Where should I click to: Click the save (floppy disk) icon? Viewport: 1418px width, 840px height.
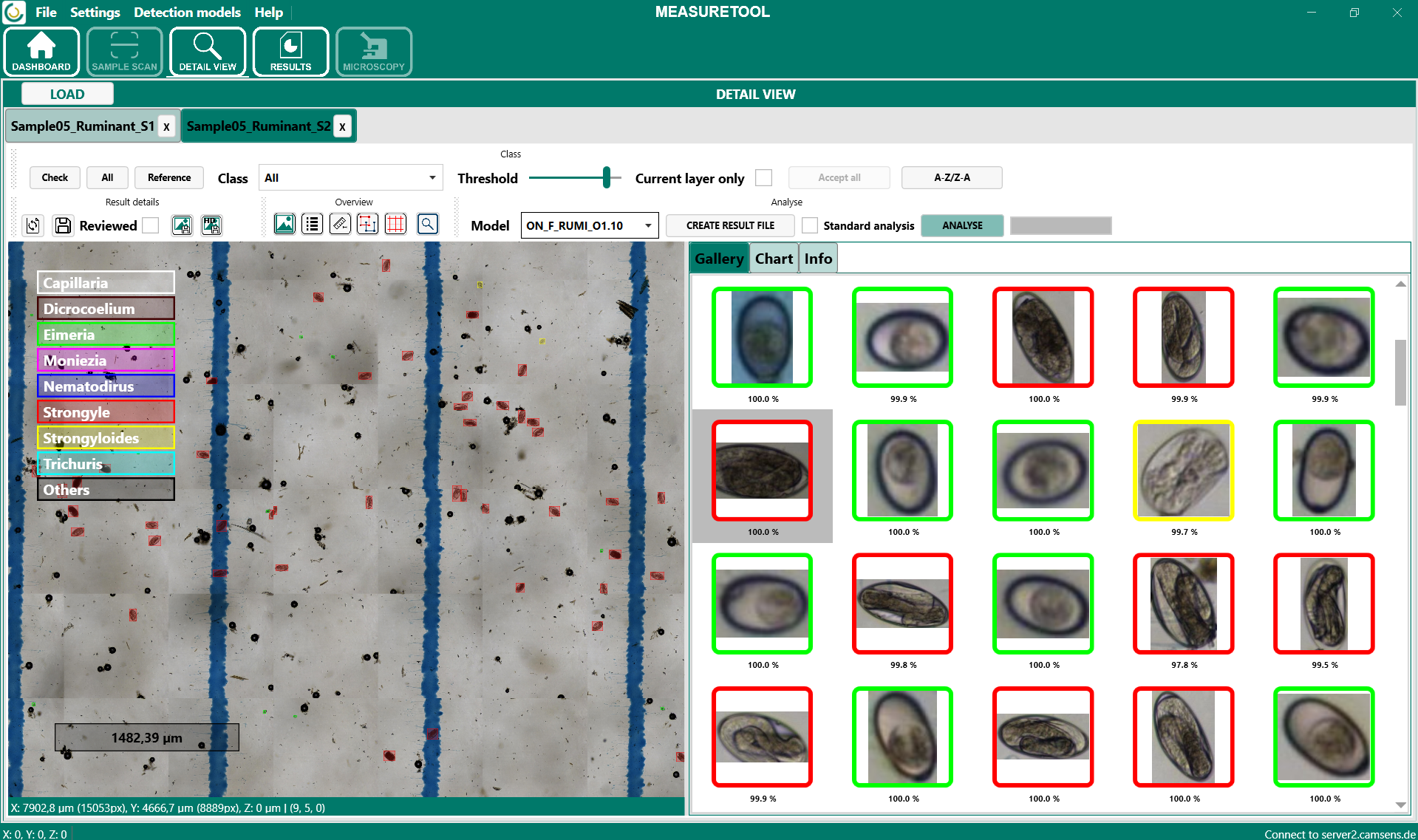(63, 225)
